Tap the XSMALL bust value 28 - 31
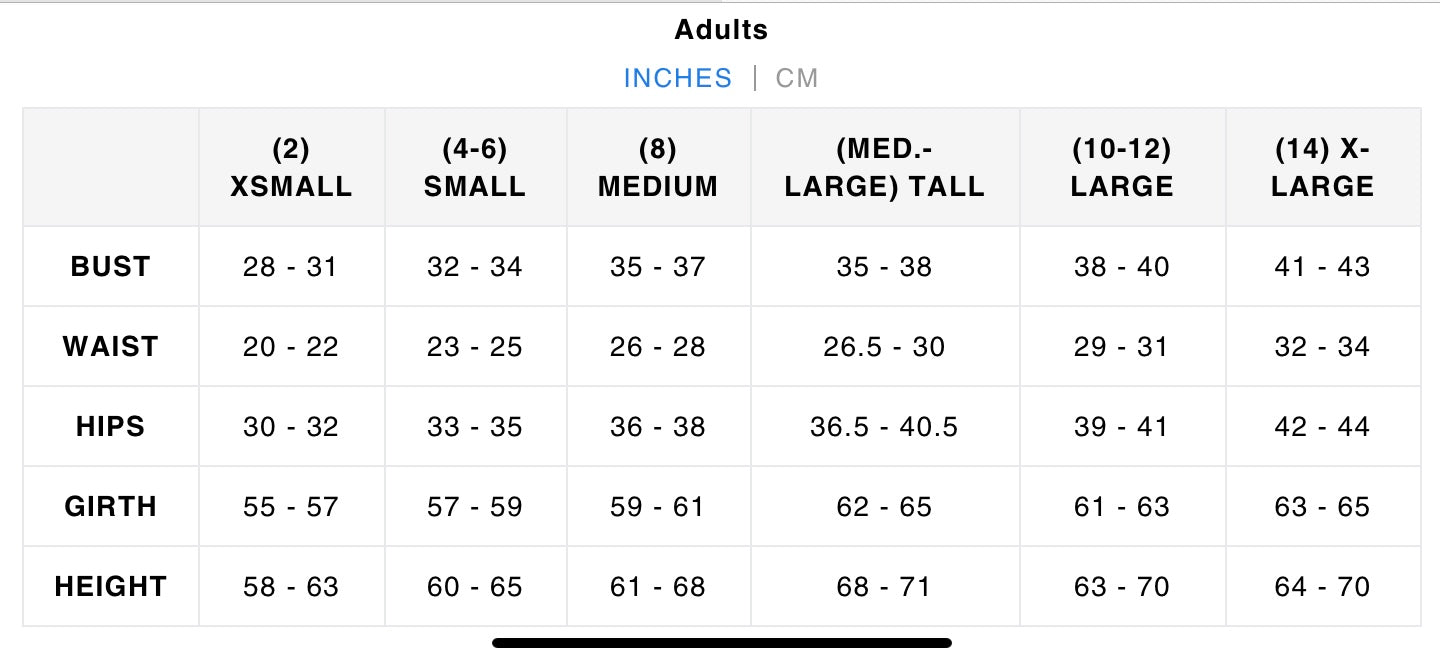Viewport: 1440px width, 664px height. pyautogui.click(x=291, y=267)
